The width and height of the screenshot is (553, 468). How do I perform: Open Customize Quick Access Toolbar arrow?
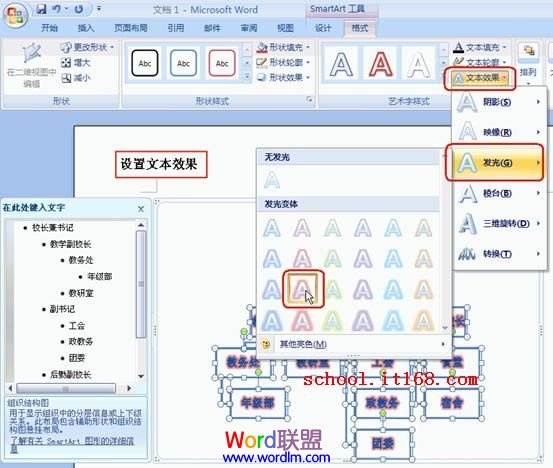(x=99, y=8)
